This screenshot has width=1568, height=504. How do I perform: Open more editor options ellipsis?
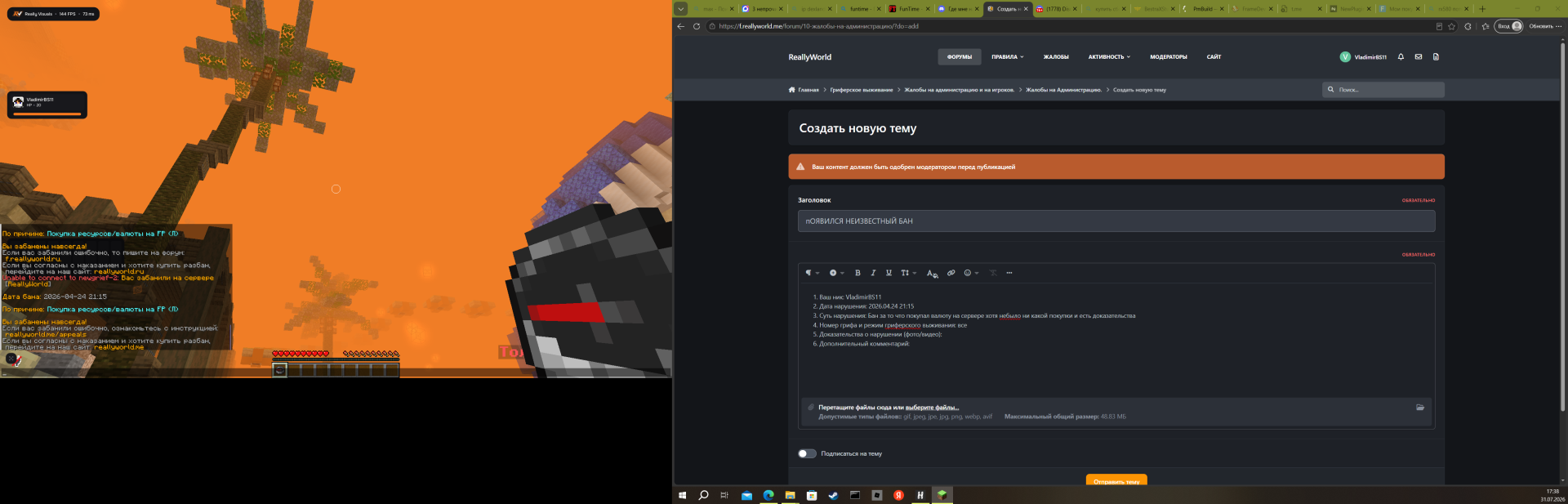(x=1009, y=273)
